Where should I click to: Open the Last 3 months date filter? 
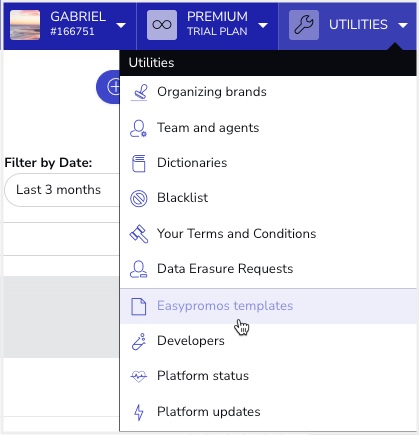tap(62, 190)
